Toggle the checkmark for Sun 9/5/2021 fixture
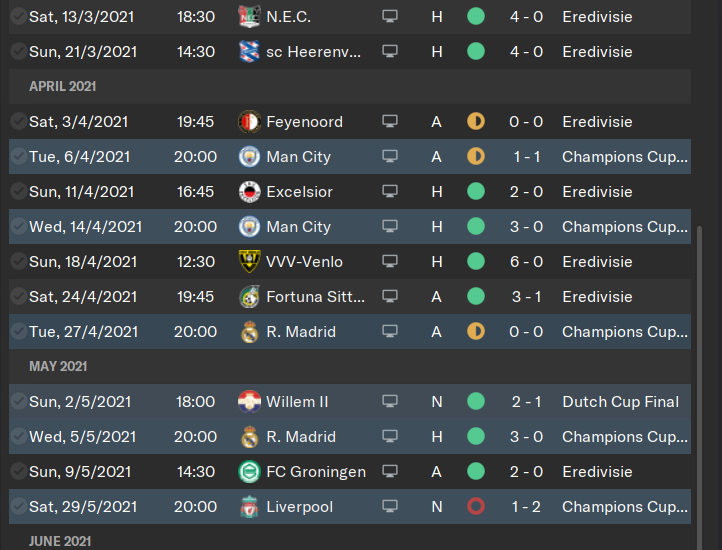This screenshot has height=550, width=722. 18,472
